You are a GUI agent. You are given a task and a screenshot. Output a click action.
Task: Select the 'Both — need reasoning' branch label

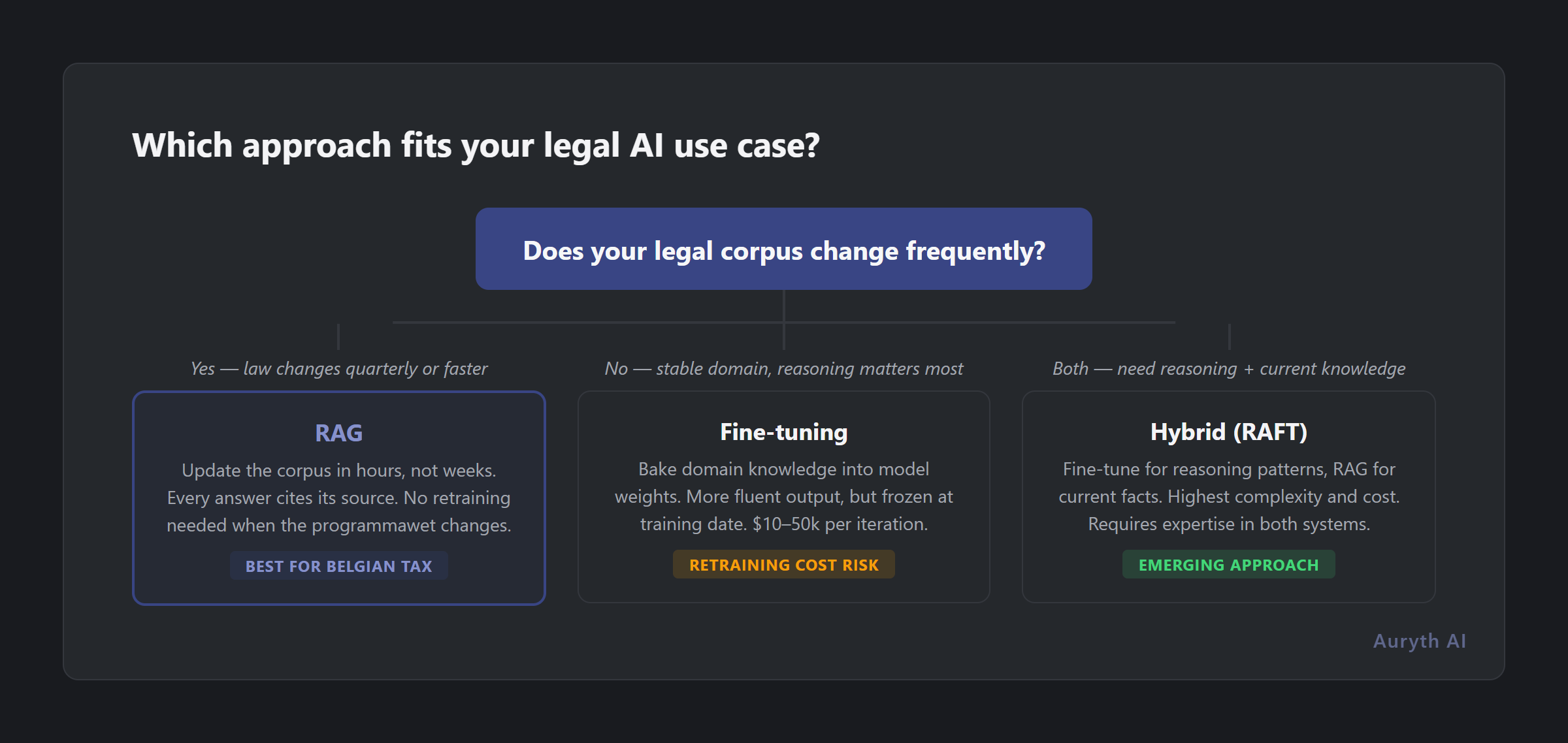coord(1229,368)
